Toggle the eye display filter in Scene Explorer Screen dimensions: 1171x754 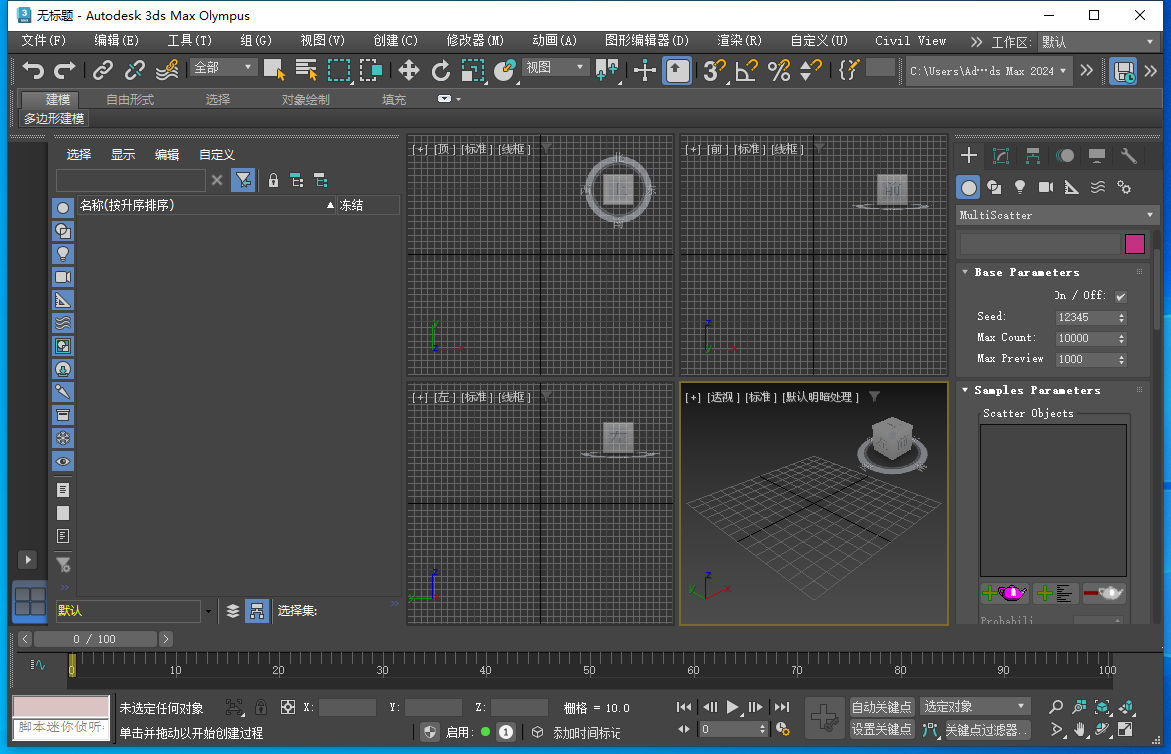tap(62, 461)
